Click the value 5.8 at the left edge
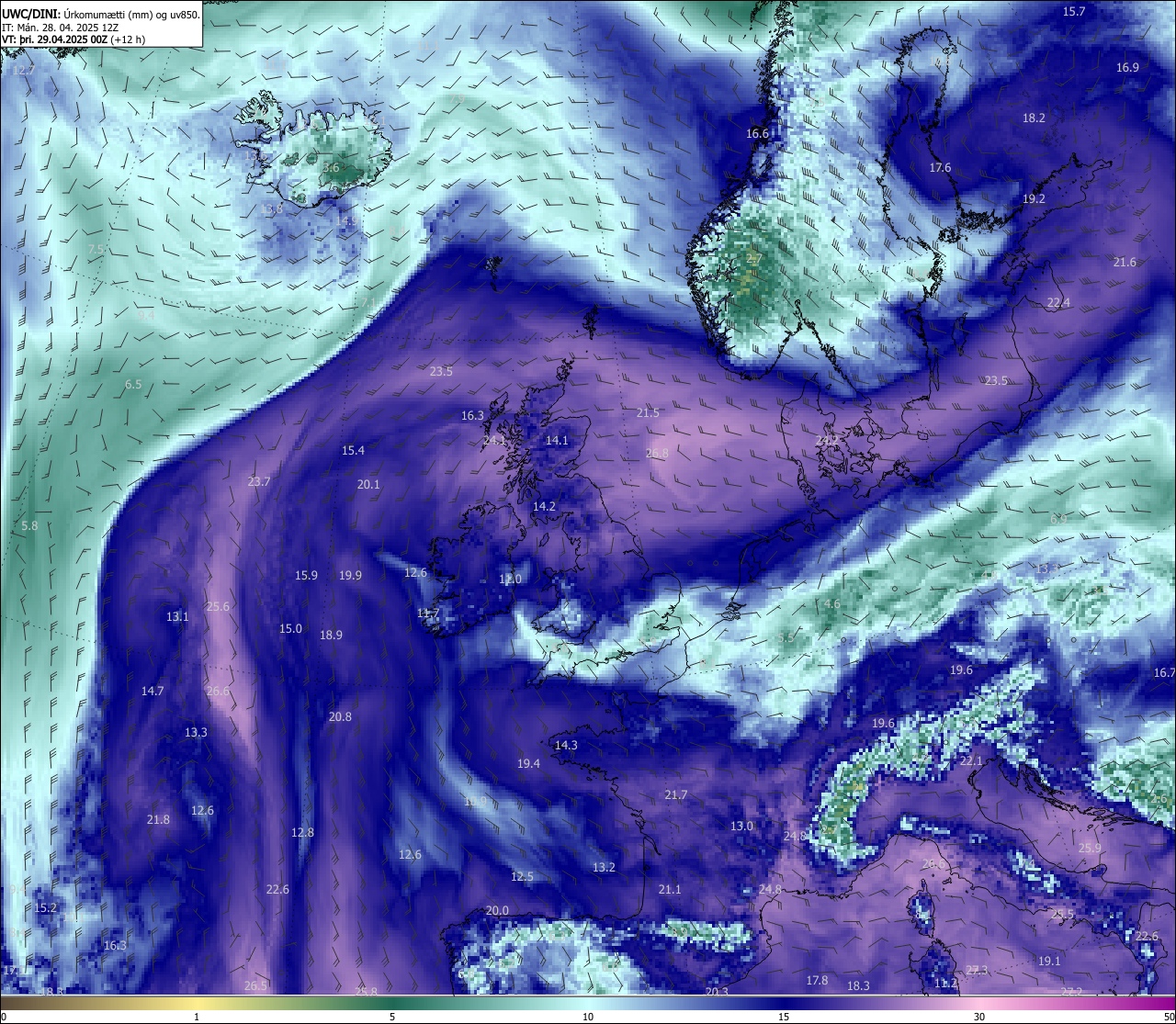 click(x=29, y=525)
